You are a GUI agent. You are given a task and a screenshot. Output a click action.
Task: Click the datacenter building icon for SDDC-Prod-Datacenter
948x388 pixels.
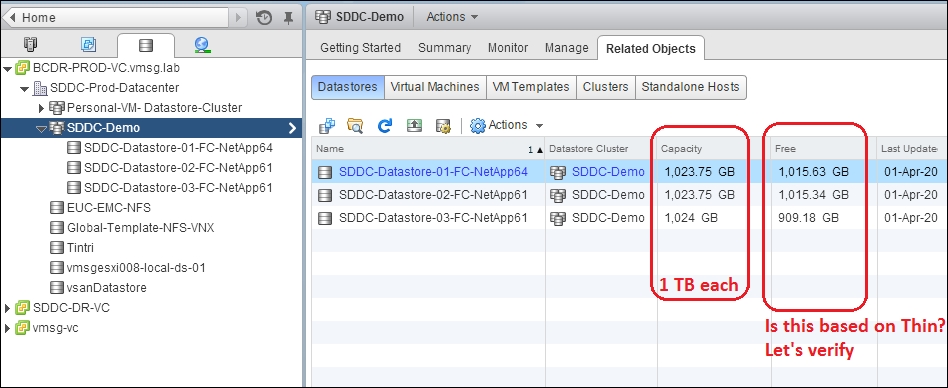[40, 88]
